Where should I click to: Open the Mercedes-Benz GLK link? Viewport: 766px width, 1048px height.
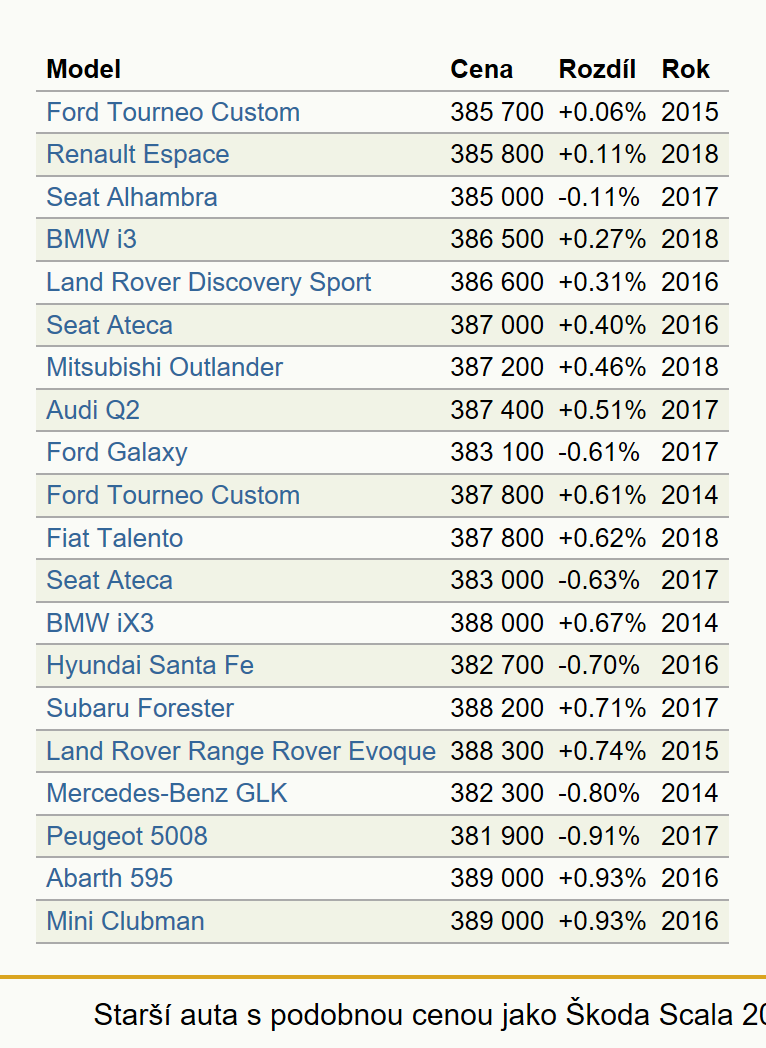(166, 793)
